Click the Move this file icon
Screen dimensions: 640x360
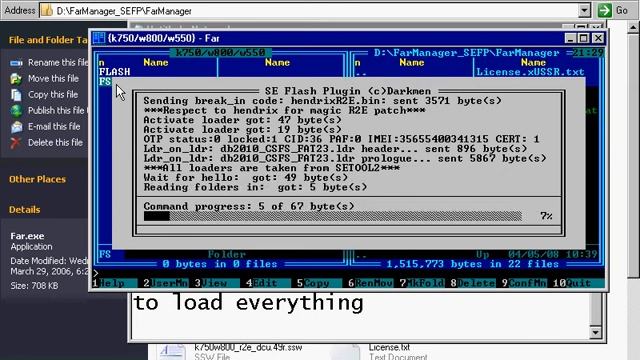pyautogui.click(x=16, y=79)
